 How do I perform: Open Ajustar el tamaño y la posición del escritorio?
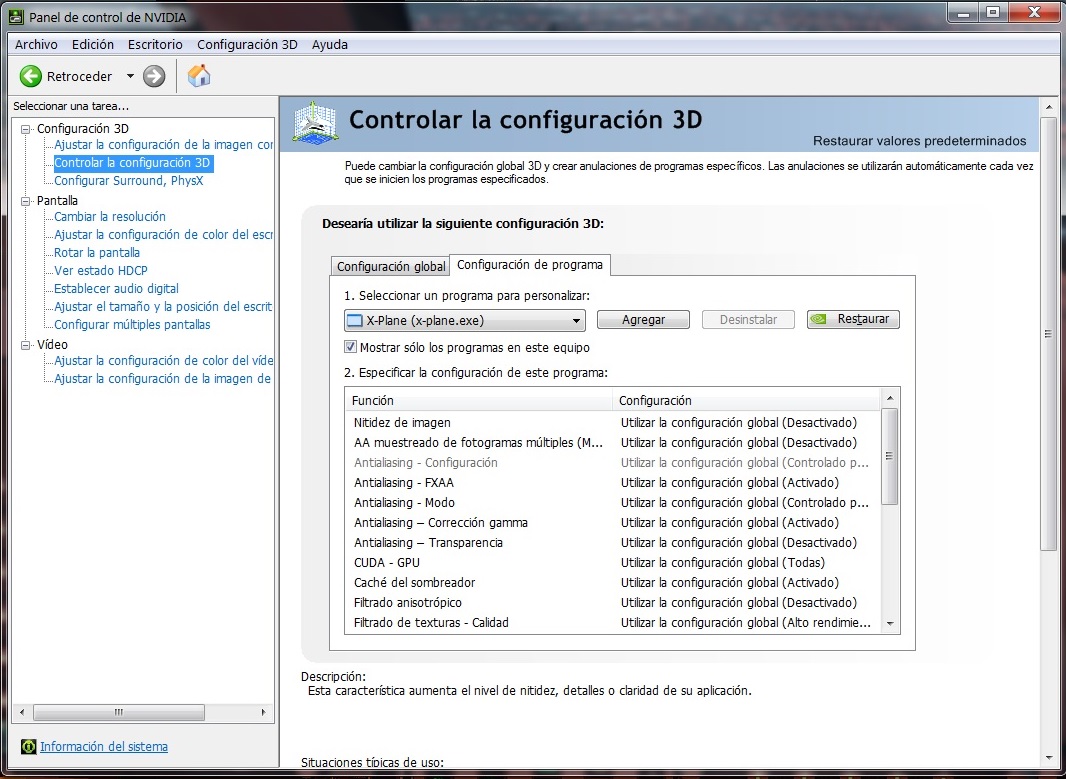click(x=163, y=307)
